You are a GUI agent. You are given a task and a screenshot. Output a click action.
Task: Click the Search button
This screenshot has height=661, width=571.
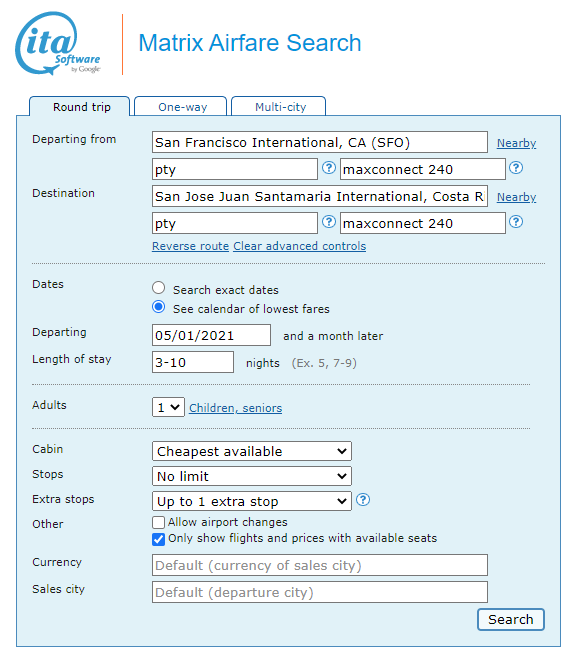[x=511, y=619]
